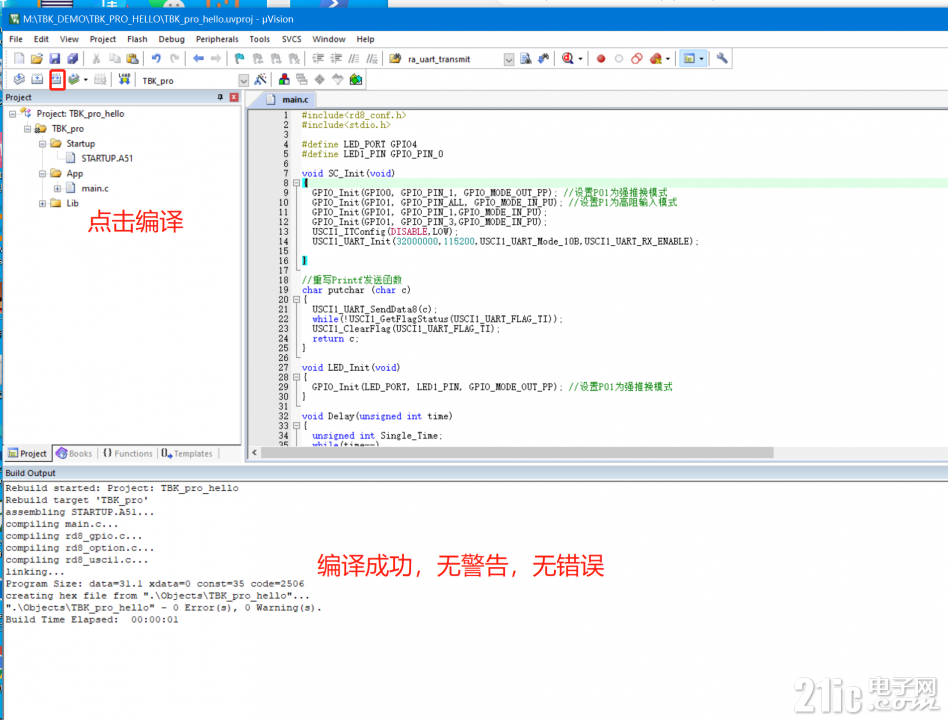Click the Rebuild all target files icon
The image size is (948, 720).
pyautogui.click(x=57, y=79)
